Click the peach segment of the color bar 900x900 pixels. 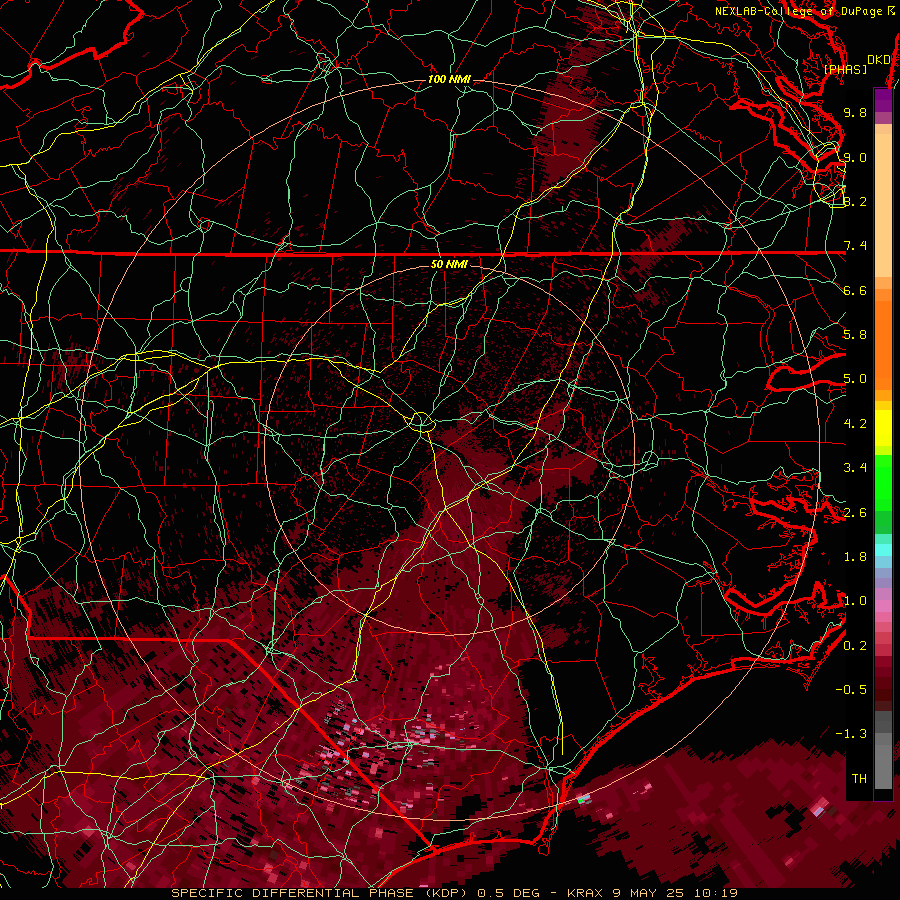click(883, 205)
